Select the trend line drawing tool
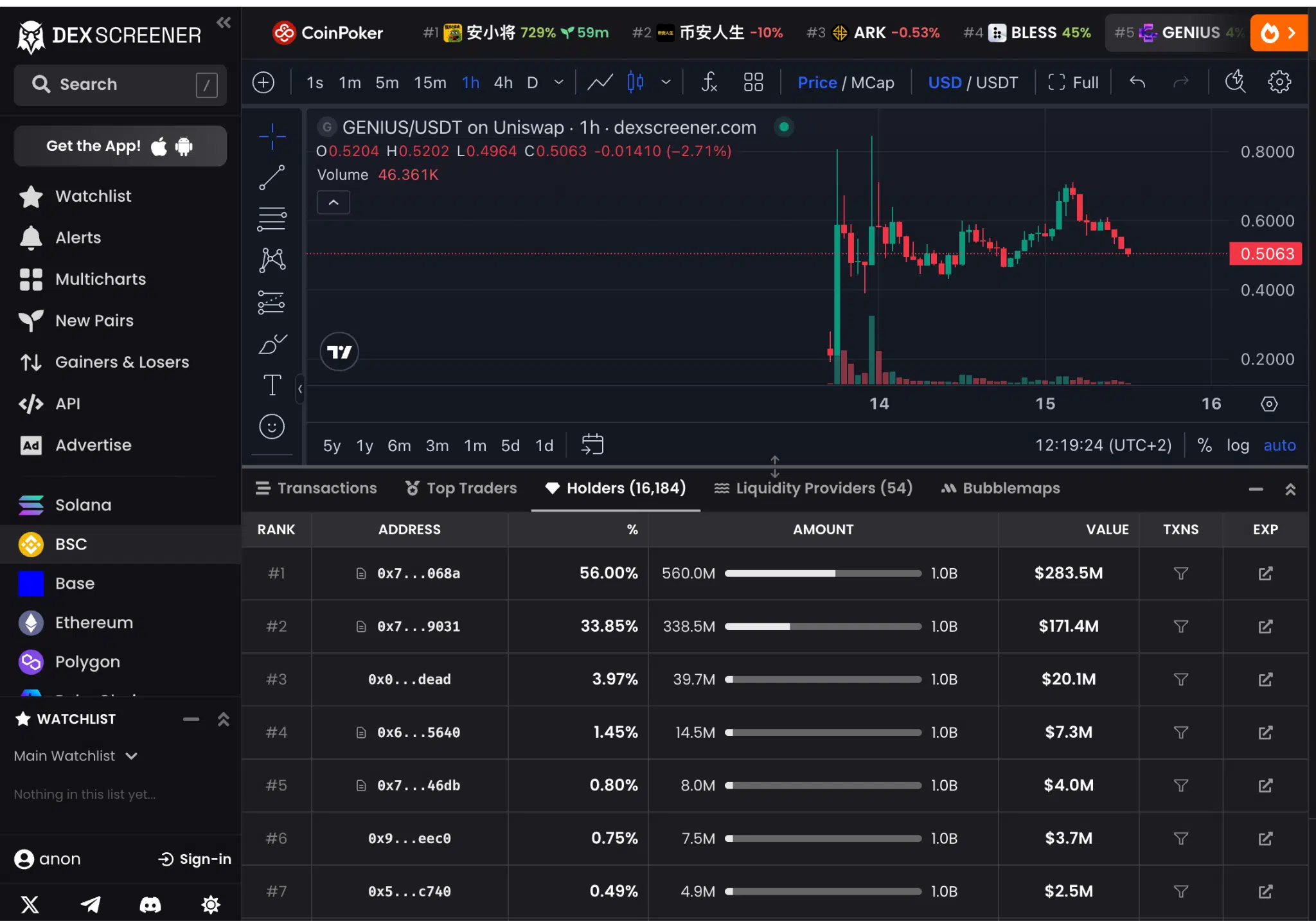The width and height of the screenshot is (1316, 921). coord(272,178)
